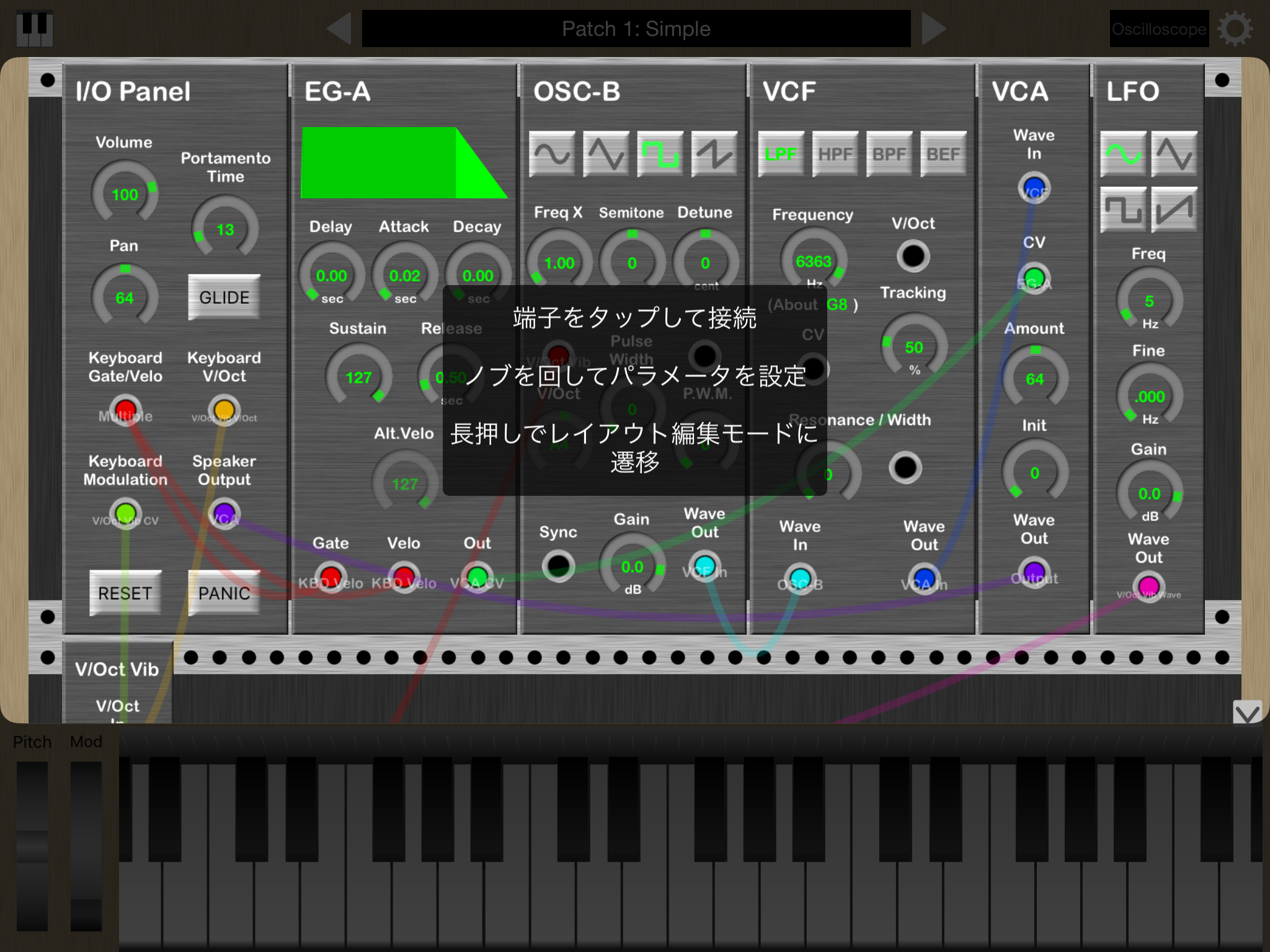Toggle the GLIDE button
This screenshot has height=952, width=1270.
coord(224,297)
